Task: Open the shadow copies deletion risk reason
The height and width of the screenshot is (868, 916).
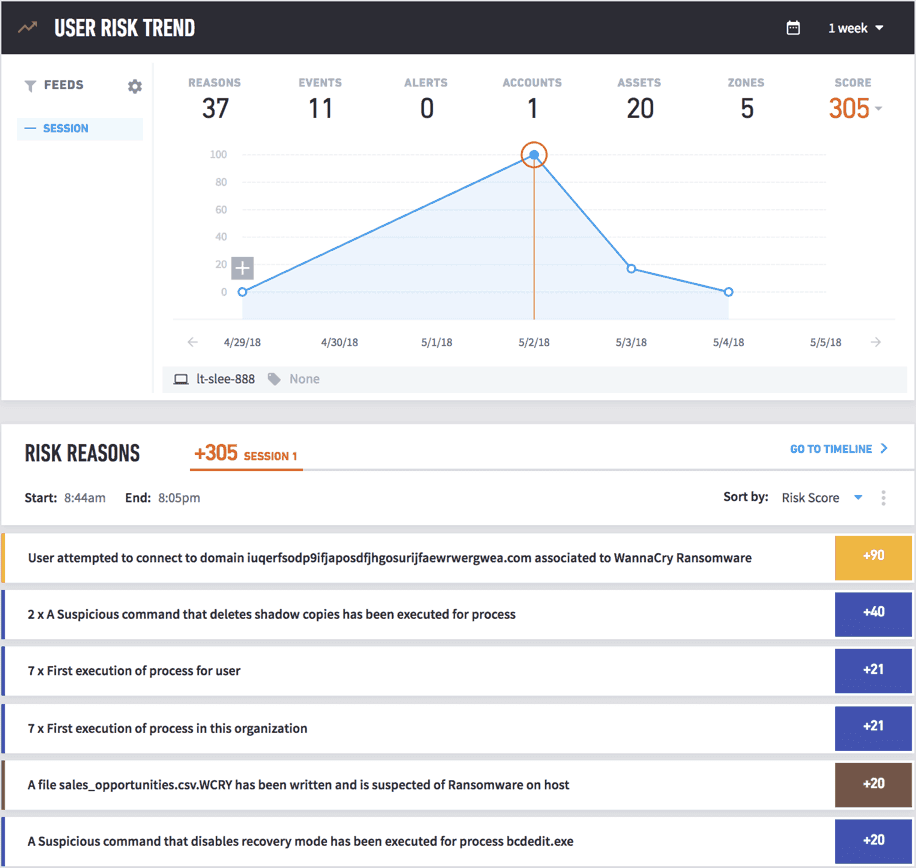Action: point(418,614)
